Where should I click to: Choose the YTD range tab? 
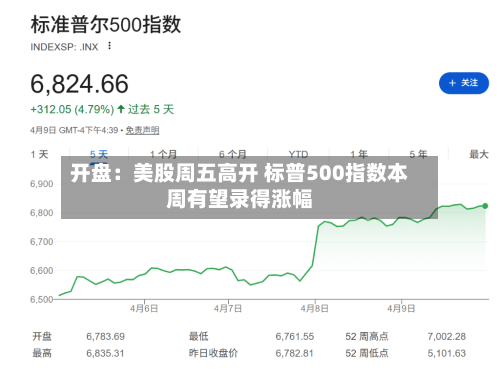(298, 154)
